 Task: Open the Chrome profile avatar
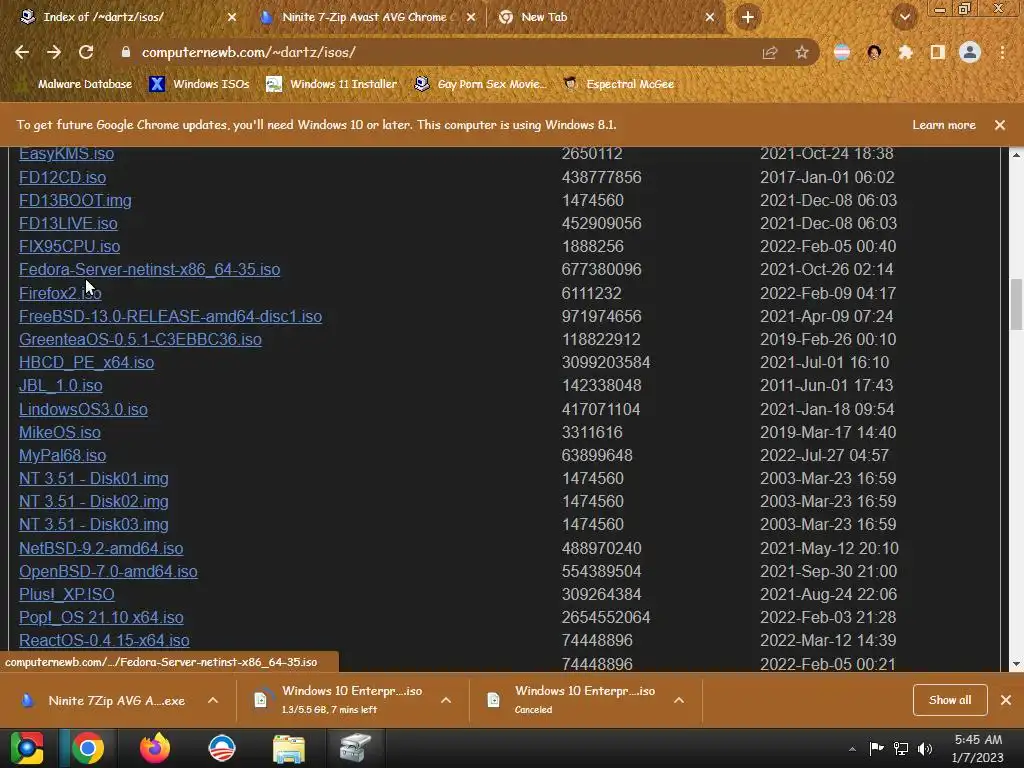(x=970, y=52)
